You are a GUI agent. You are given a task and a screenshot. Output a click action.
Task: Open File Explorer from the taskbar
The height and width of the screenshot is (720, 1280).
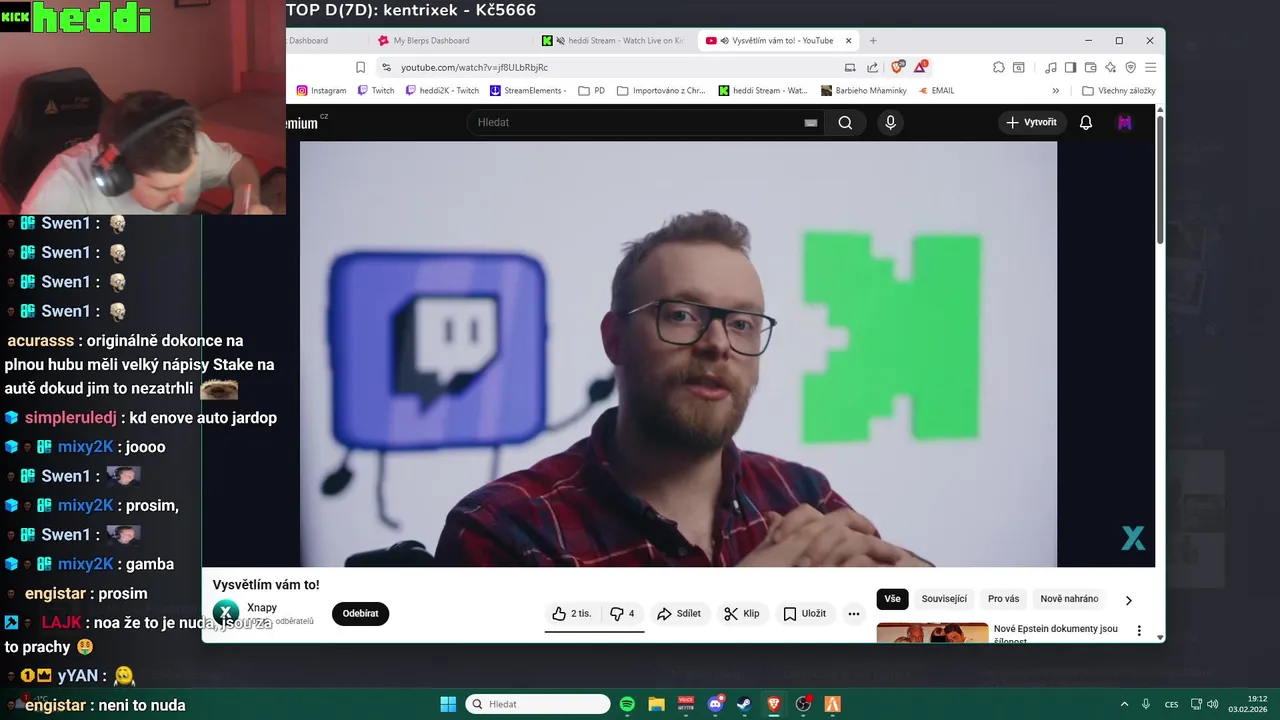[656, 704]
